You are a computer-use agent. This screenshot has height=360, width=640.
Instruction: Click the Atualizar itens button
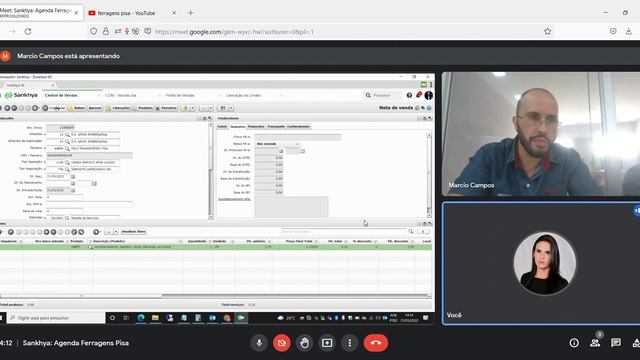click(x=133, y=232)
